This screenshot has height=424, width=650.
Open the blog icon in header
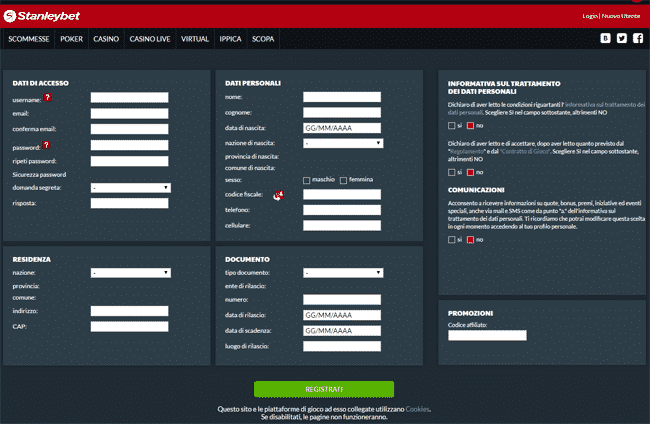click(605, 39)
